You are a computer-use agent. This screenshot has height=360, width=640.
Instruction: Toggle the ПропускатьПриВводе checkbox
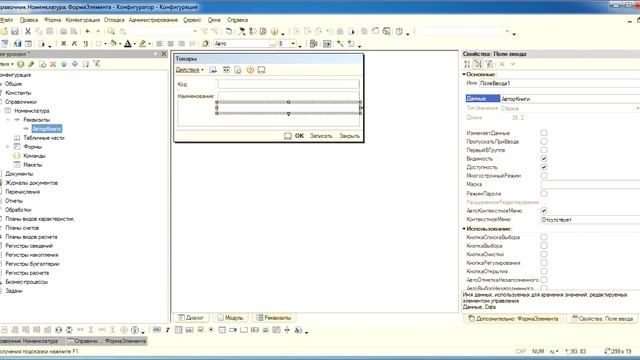coord(544,142)
